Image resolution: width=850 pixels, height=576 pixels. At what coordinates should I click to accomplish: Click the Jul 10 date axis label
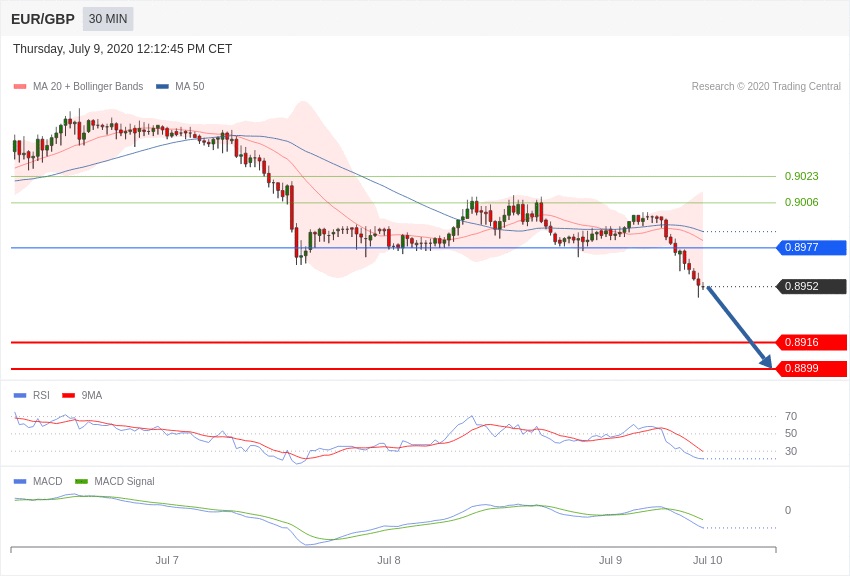click(x=707, y=561)
